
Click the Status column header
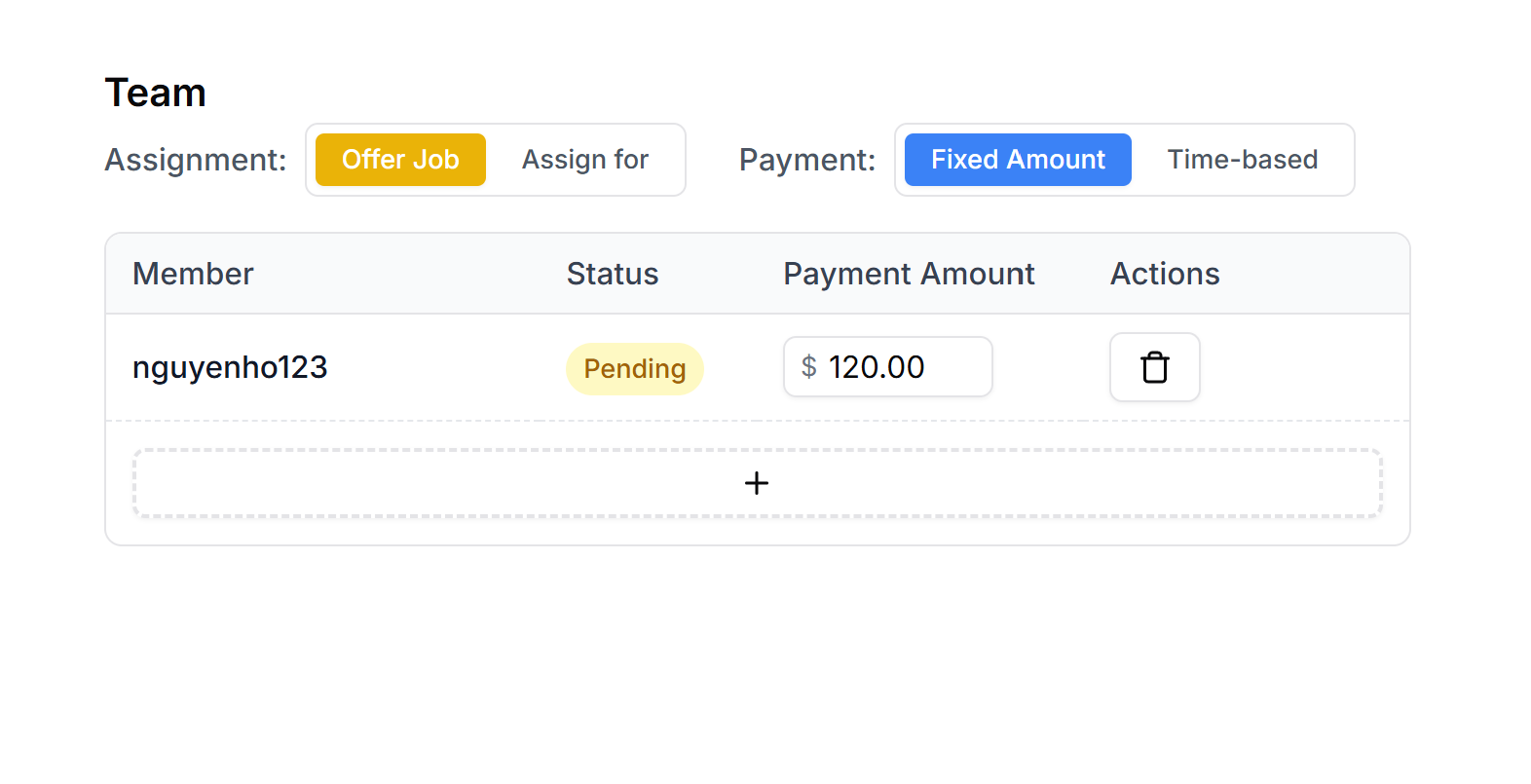click(612, 274)
